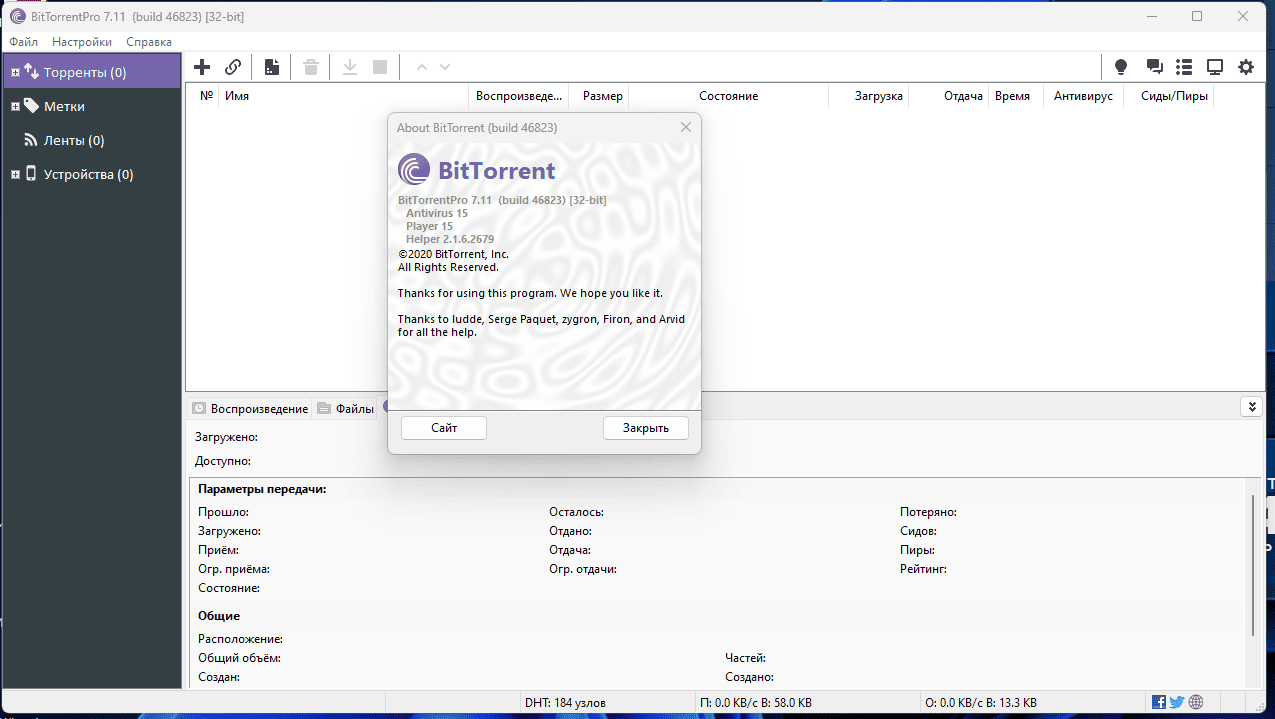Click the Параметры передачи: heading
This screenshot has height=719, width=1275.
[263, 489]
